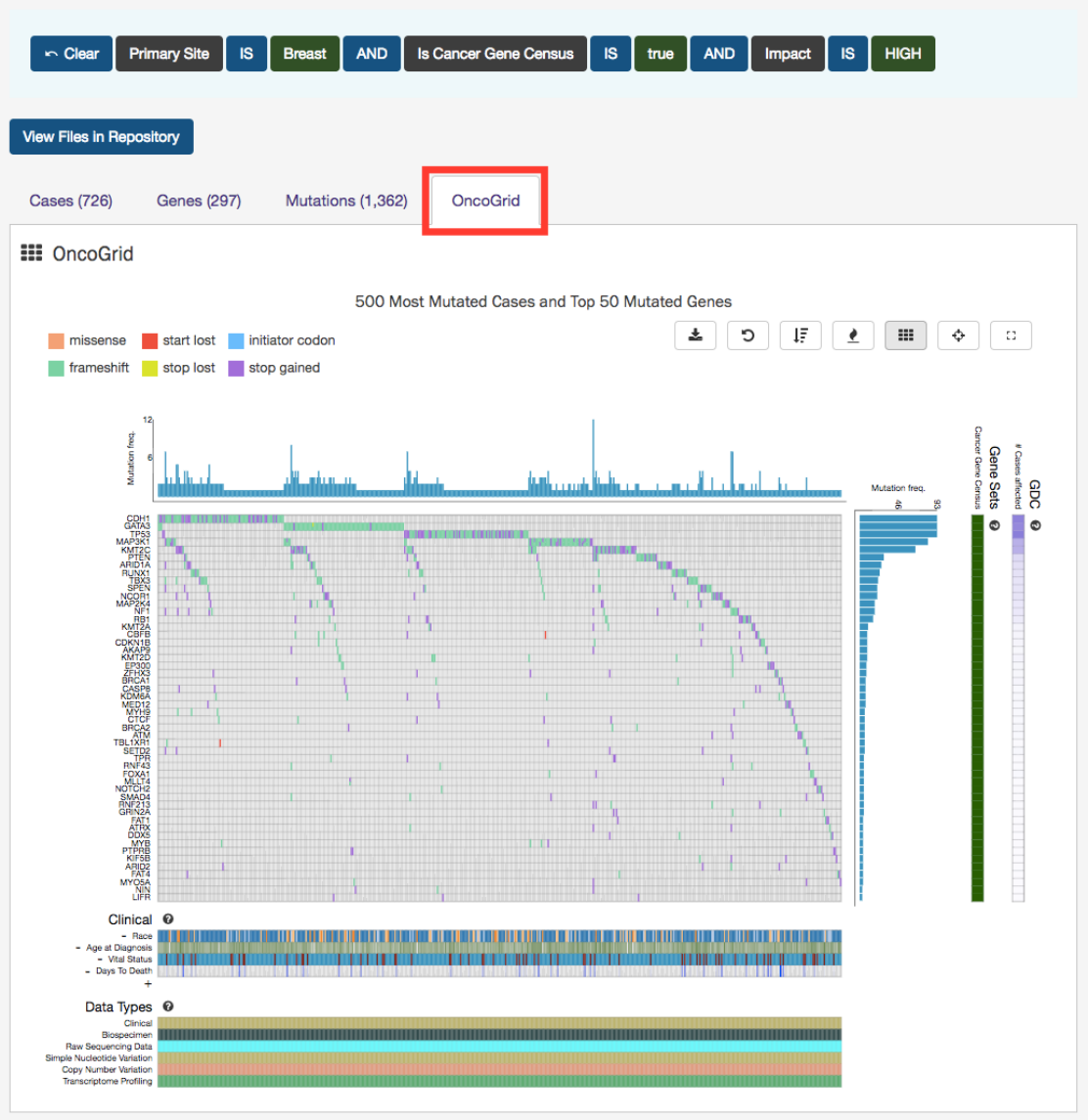Open View Files in Repository
Image resolution: width=1088 pixels, height=1120 pixels.
[x=102, y=136]
